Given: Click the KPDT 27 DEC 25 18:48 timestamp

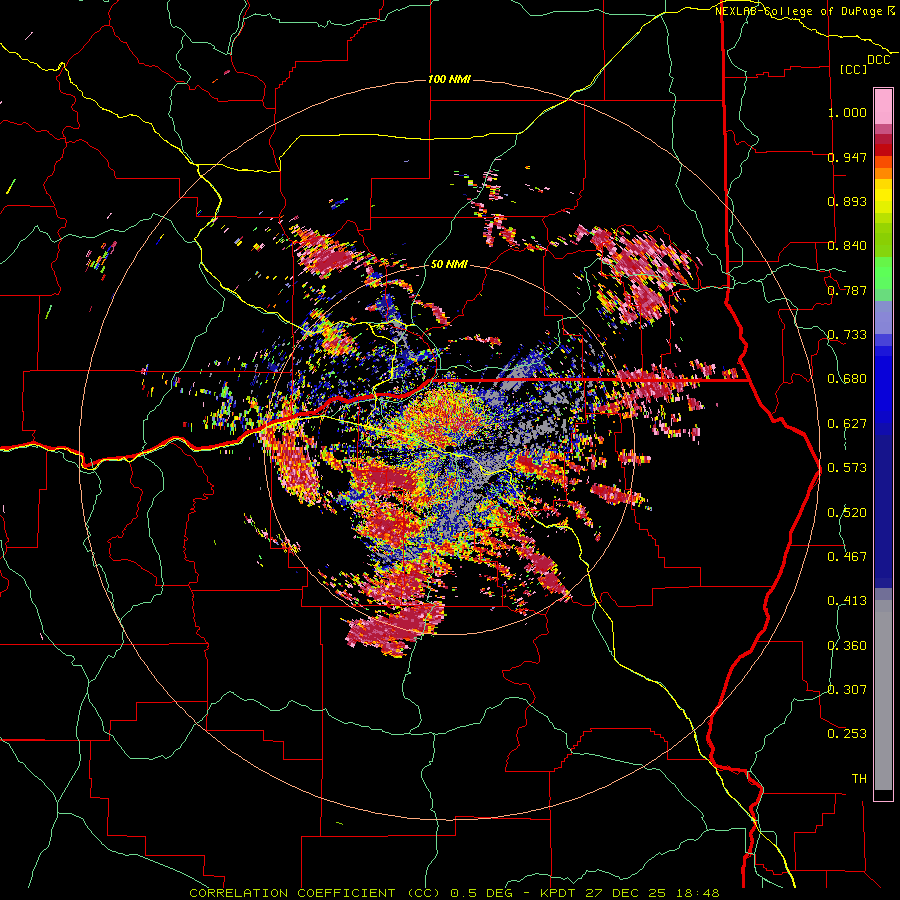Looking at the screenshot, I should (629, 893).
